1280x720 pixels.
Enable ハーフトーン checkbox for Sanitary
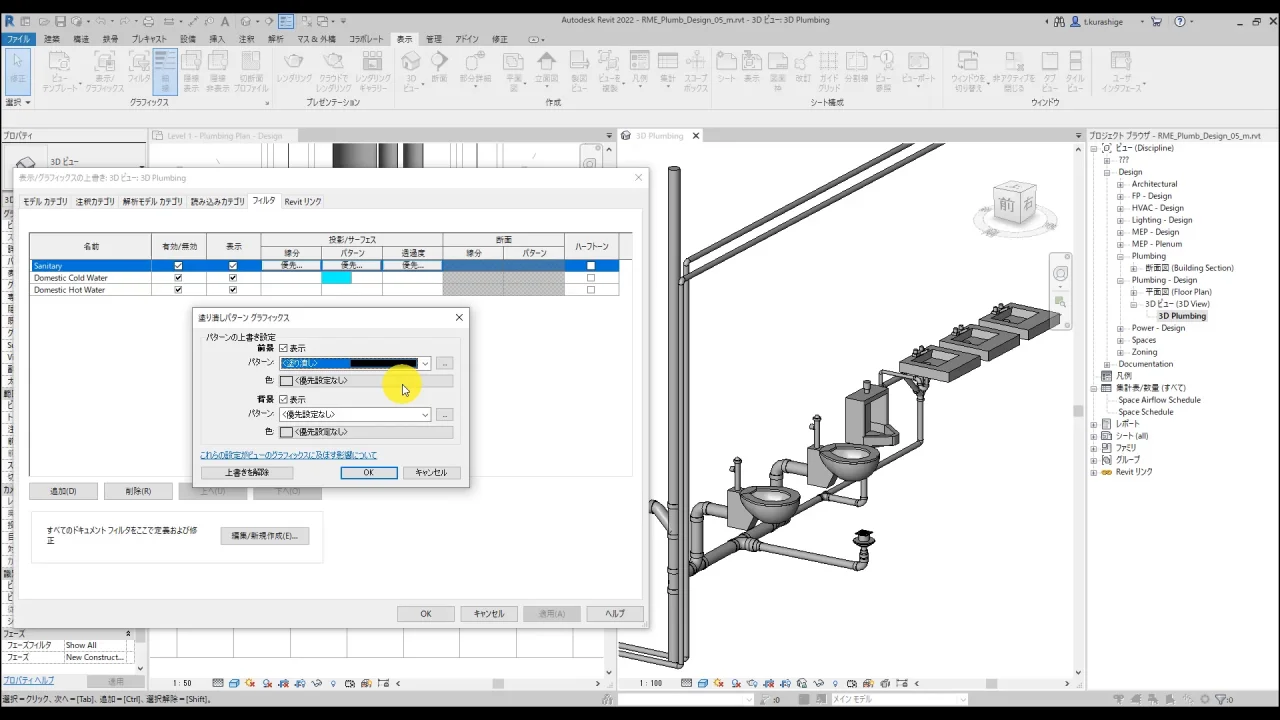pos(591,266)
